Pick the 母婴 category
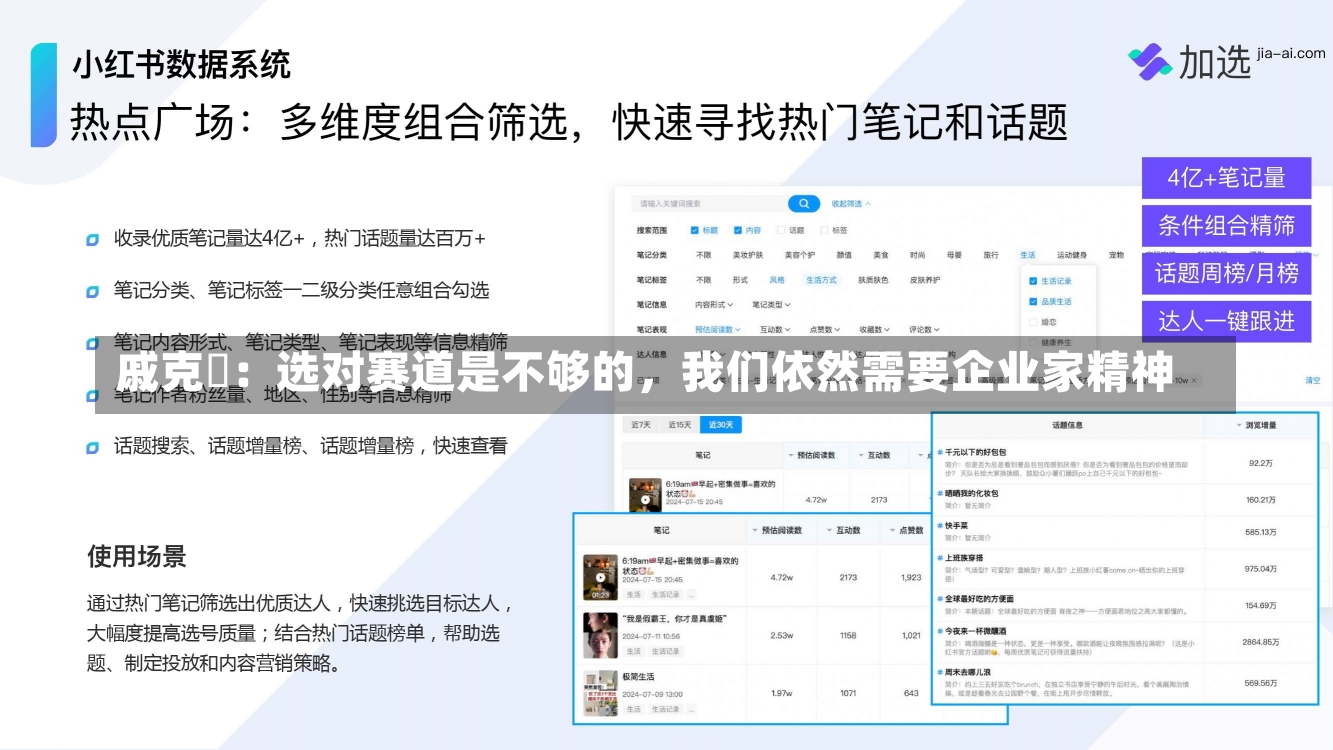The image size is (1333, 750). point(954,255)
